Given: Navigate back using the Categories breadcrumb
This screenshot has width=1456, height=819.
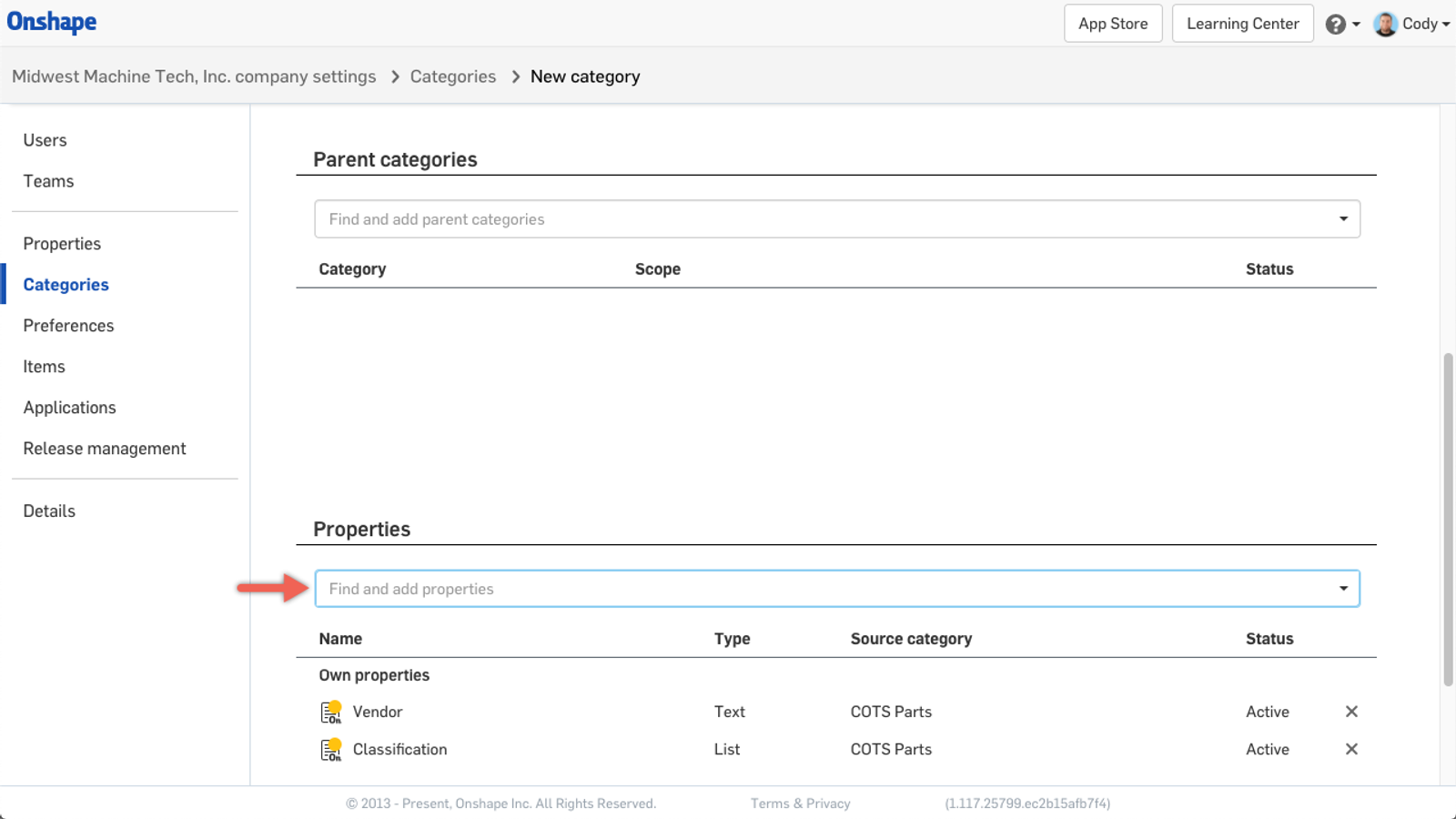Looking at the screenshot, I should coord(452,76).
